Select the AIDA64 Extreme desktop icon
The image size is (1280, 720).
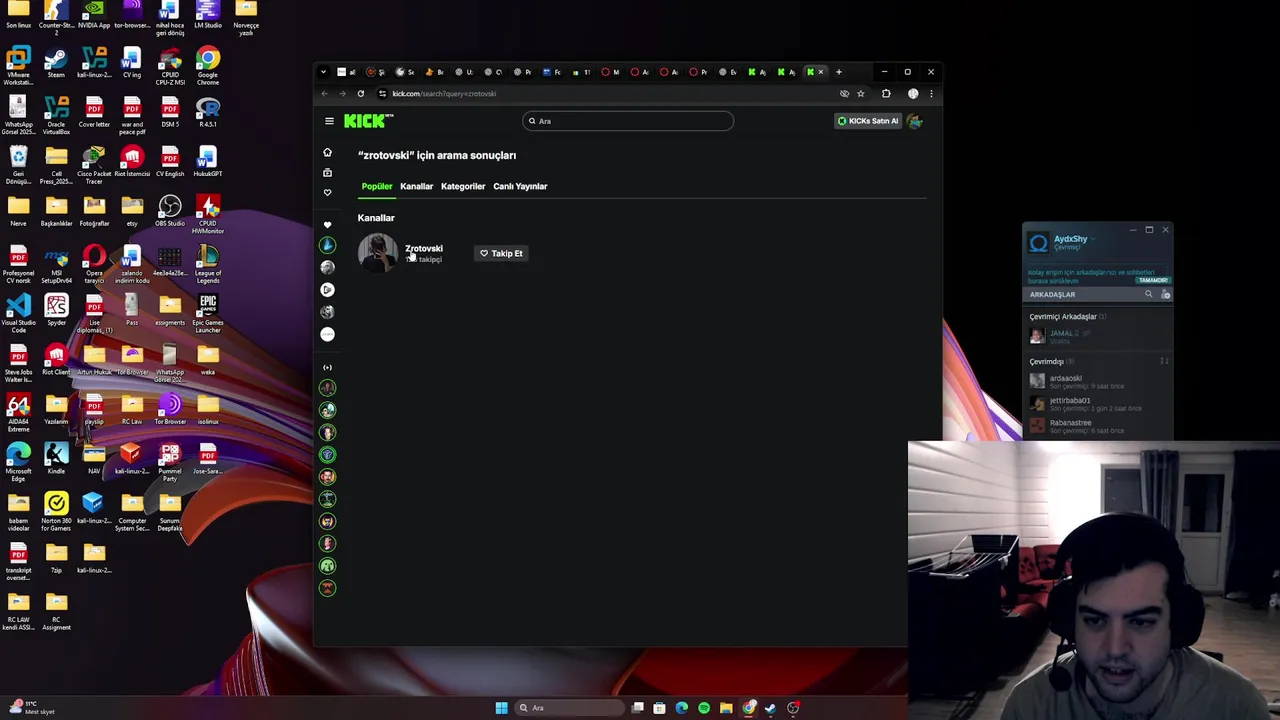tap(18, 411)
